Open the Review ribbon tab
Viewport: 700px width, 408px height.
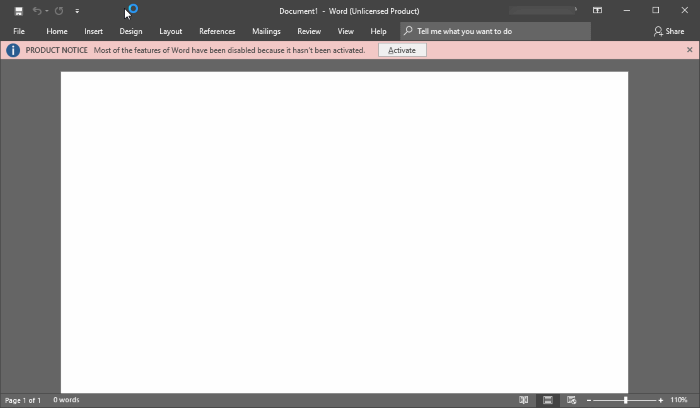309,31
